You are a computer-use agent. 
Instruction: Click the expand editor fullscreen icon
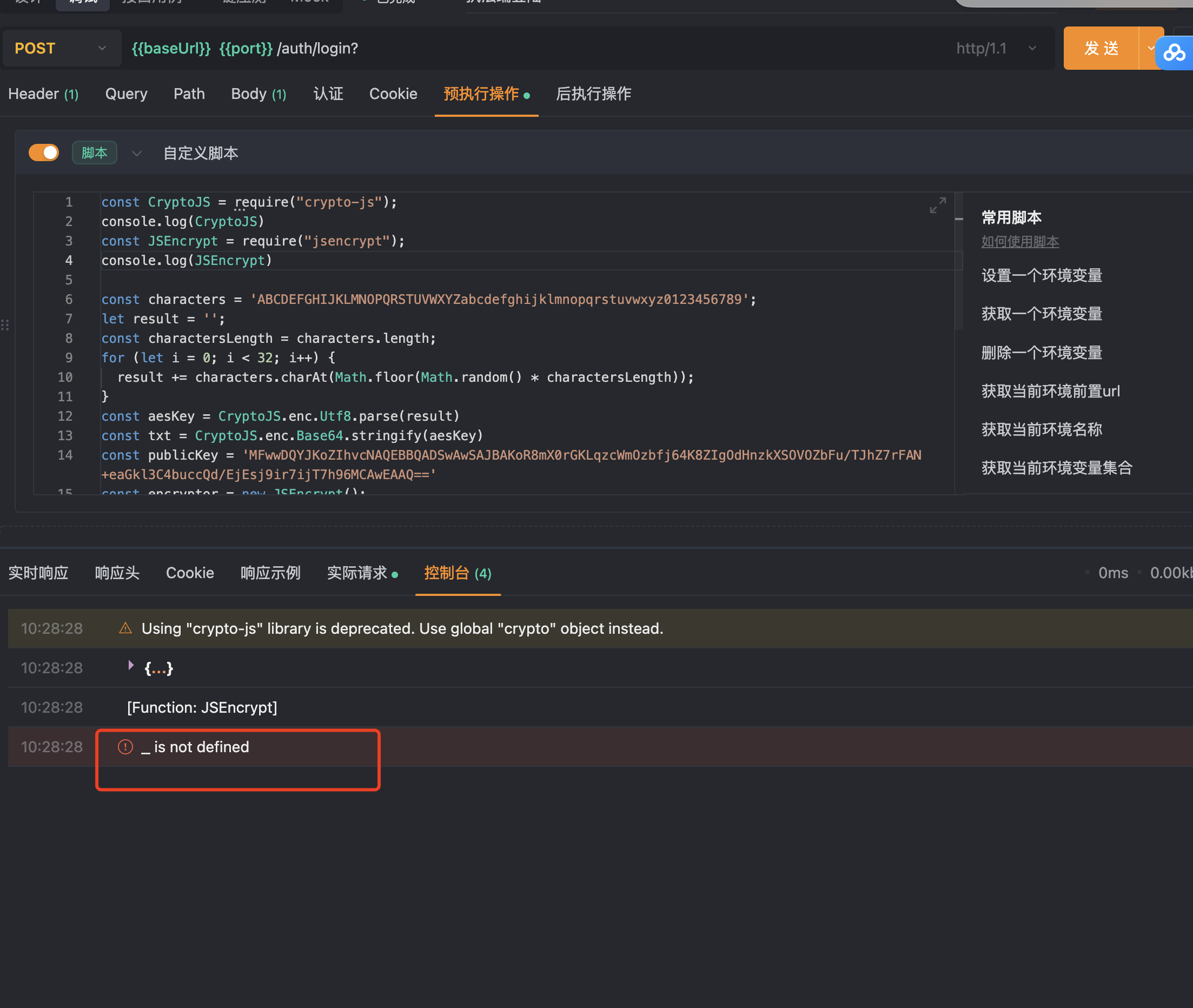coord(938,205)
